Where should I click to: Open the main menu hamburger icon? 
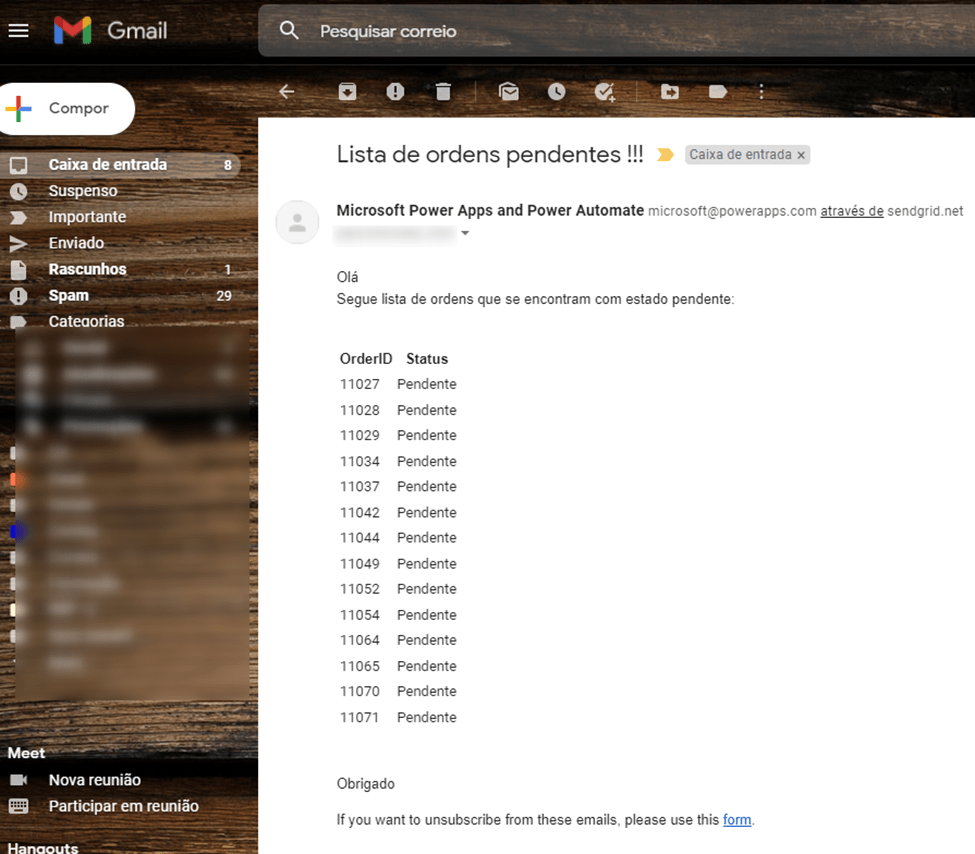click(x=19, y=30)
